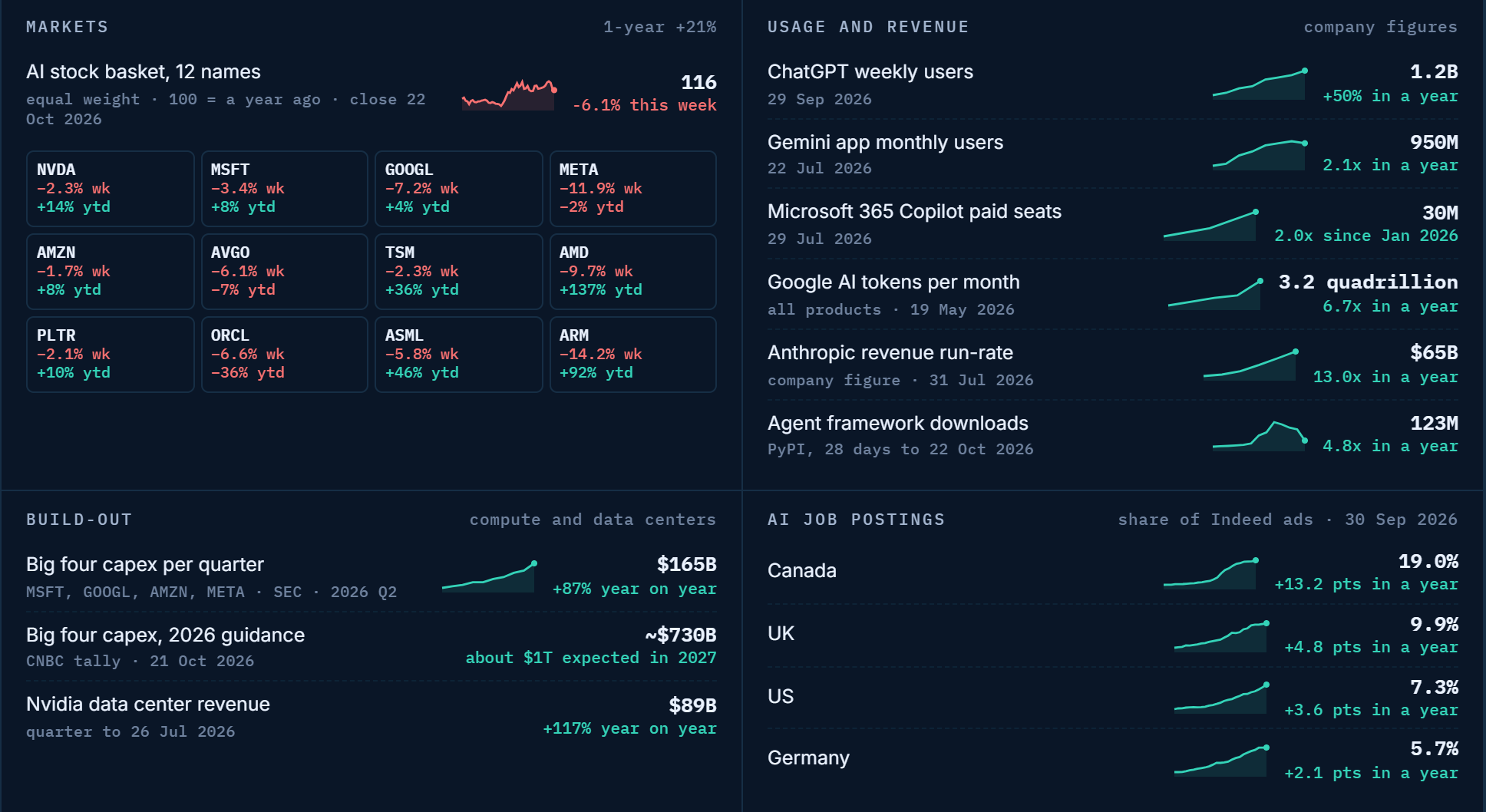Click the '123M' downloads value
The height and width of the screenshot is (812, 1486).
1434,424
